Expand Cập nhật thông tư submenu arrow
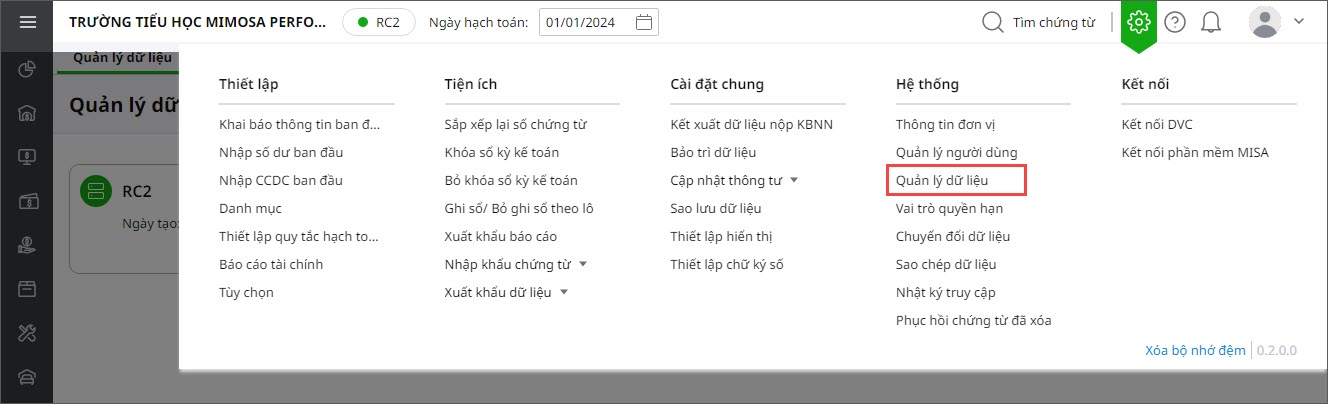This screenshot has width=1328, height=404. (x=794, y=181)
